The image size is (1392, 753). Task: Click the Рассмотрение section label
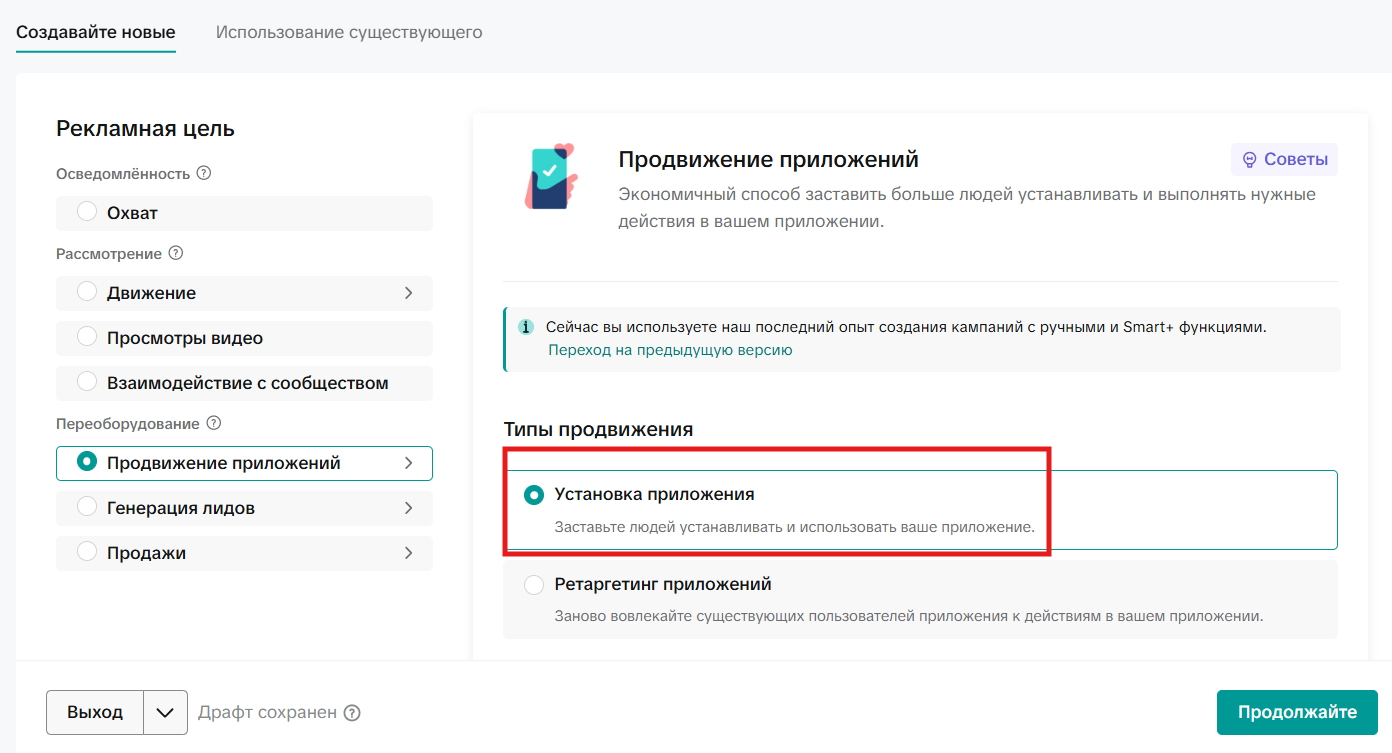pos(109,254)
